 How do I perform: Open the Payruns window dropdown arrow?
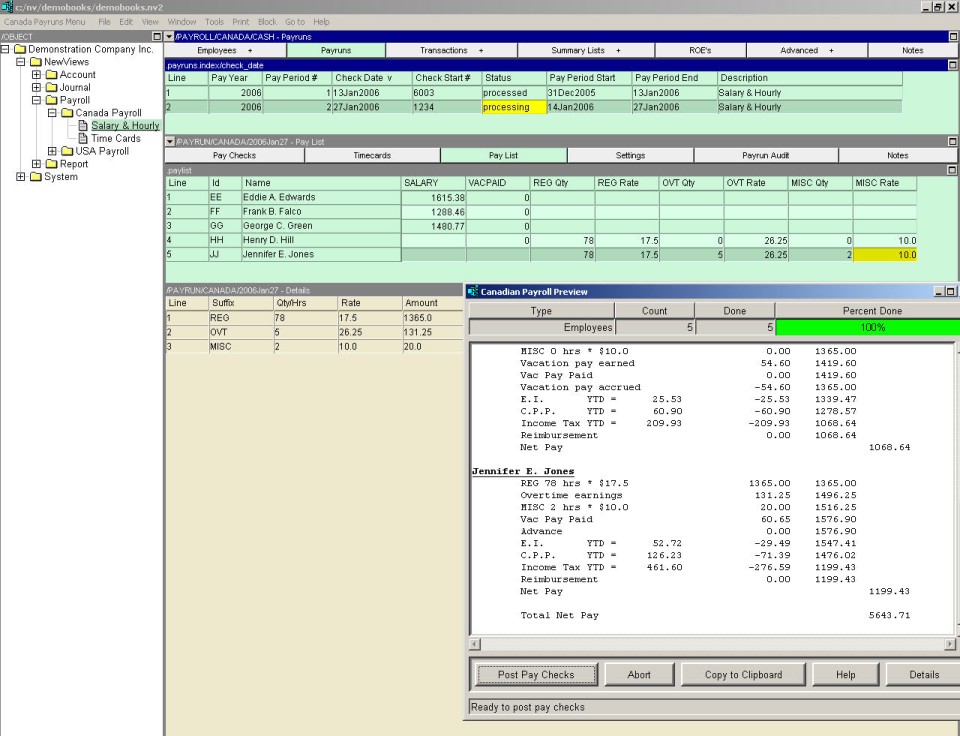pos(169,37)
